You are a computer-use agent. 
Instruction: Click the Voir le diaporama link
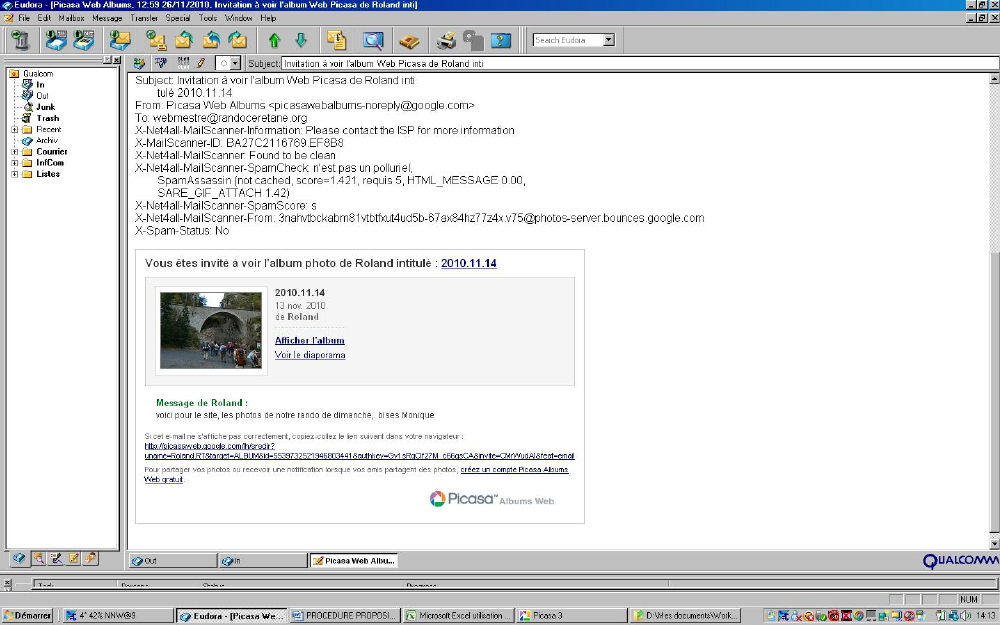[x=310, y=355]
